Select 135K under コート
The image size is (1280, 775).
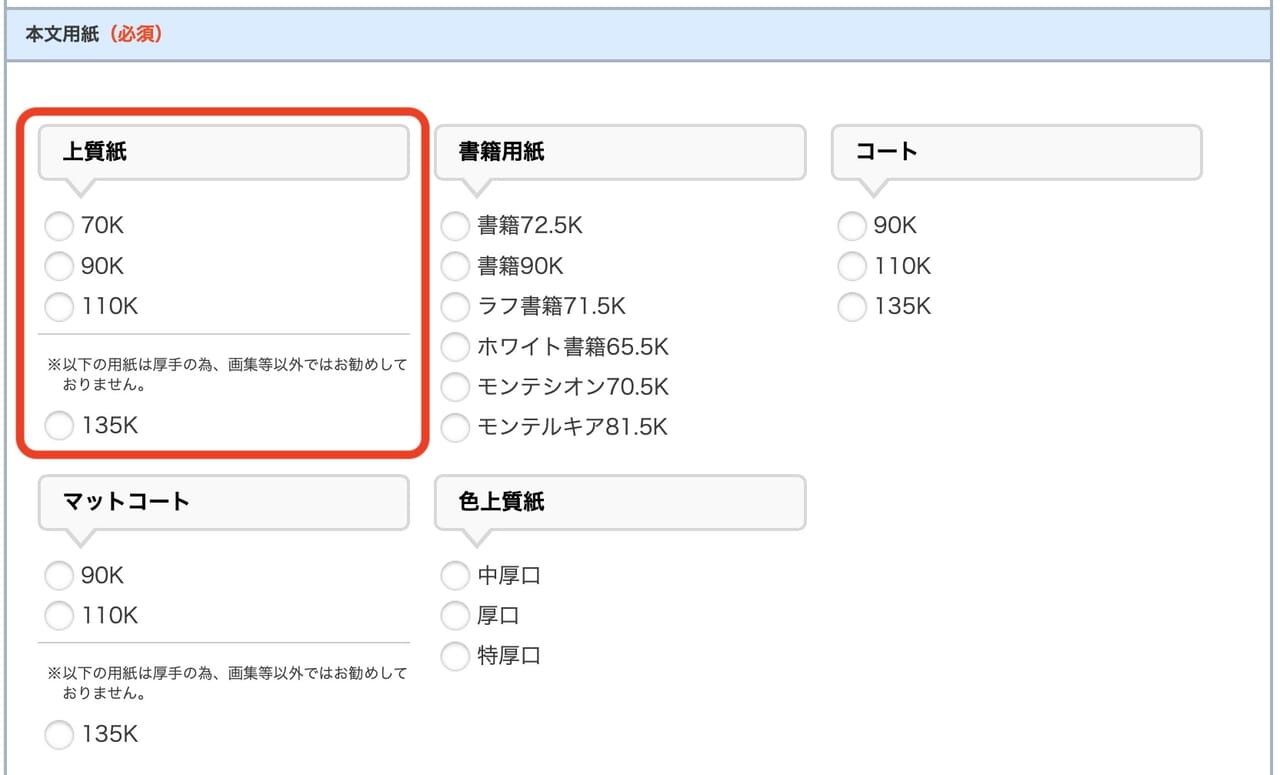(x=851, y=306)
